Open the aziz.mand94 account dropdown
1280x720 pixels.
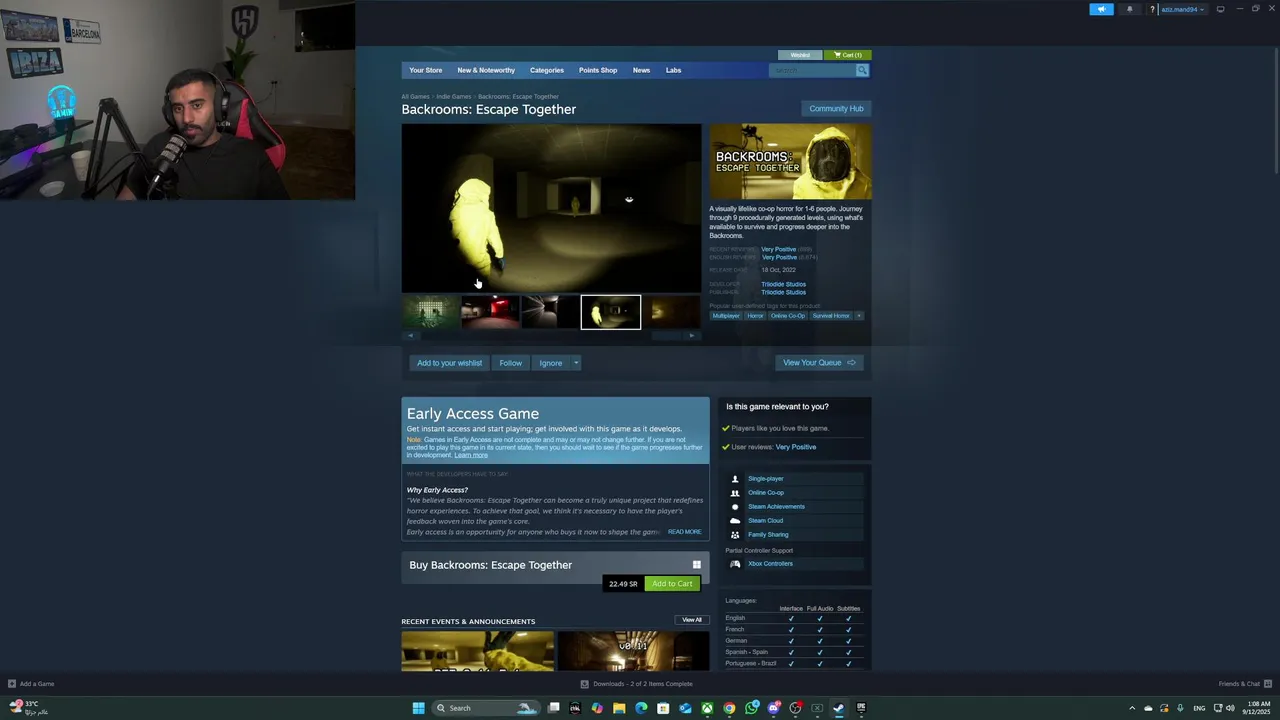click(1183, 9)
